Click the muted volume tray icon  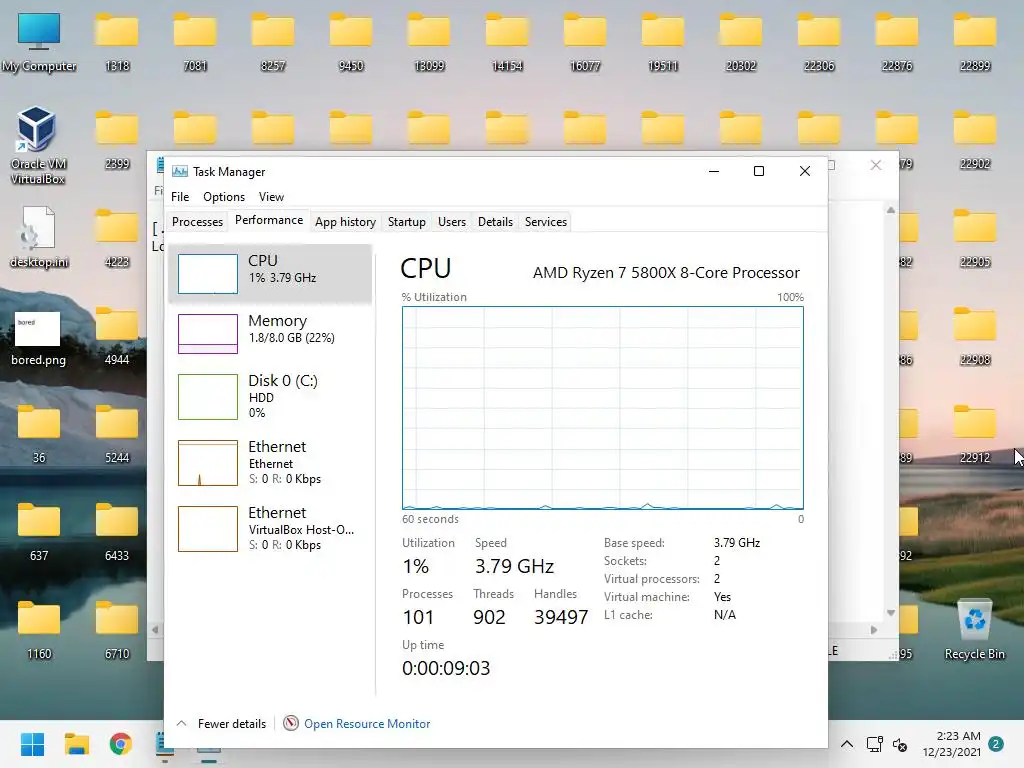point(900,744)
